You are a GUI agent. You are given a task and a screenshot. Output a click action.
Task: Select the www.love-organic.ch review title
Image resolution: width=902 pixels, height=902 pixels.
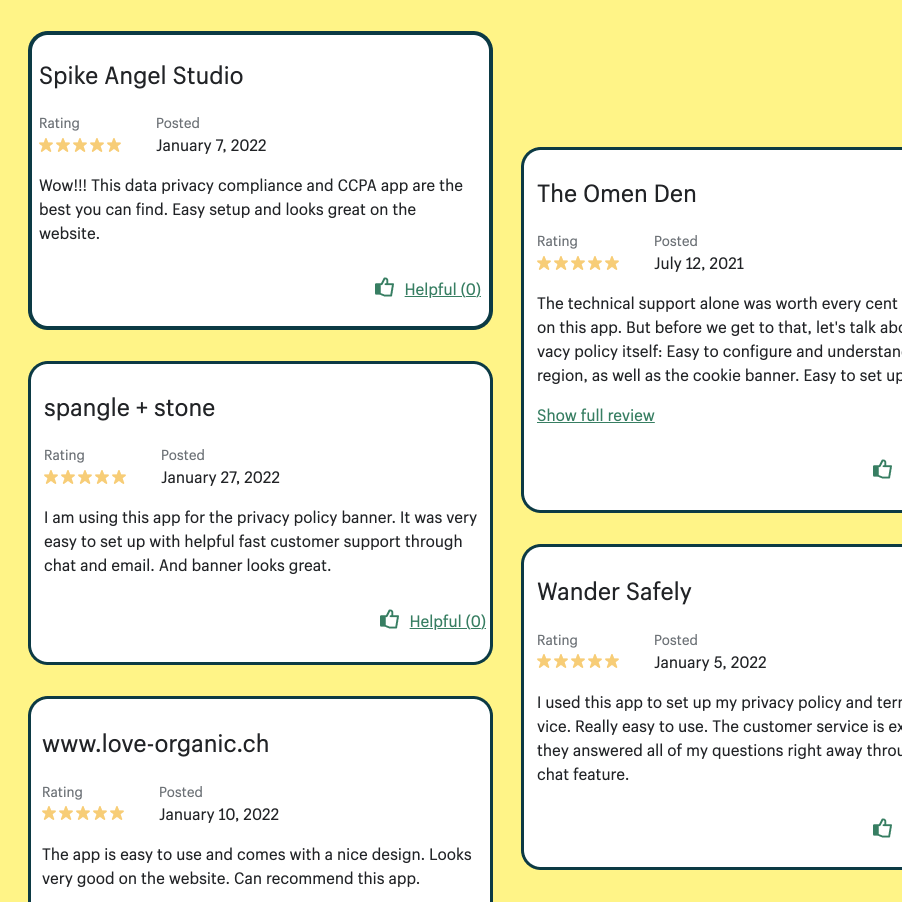pos(155,744)
